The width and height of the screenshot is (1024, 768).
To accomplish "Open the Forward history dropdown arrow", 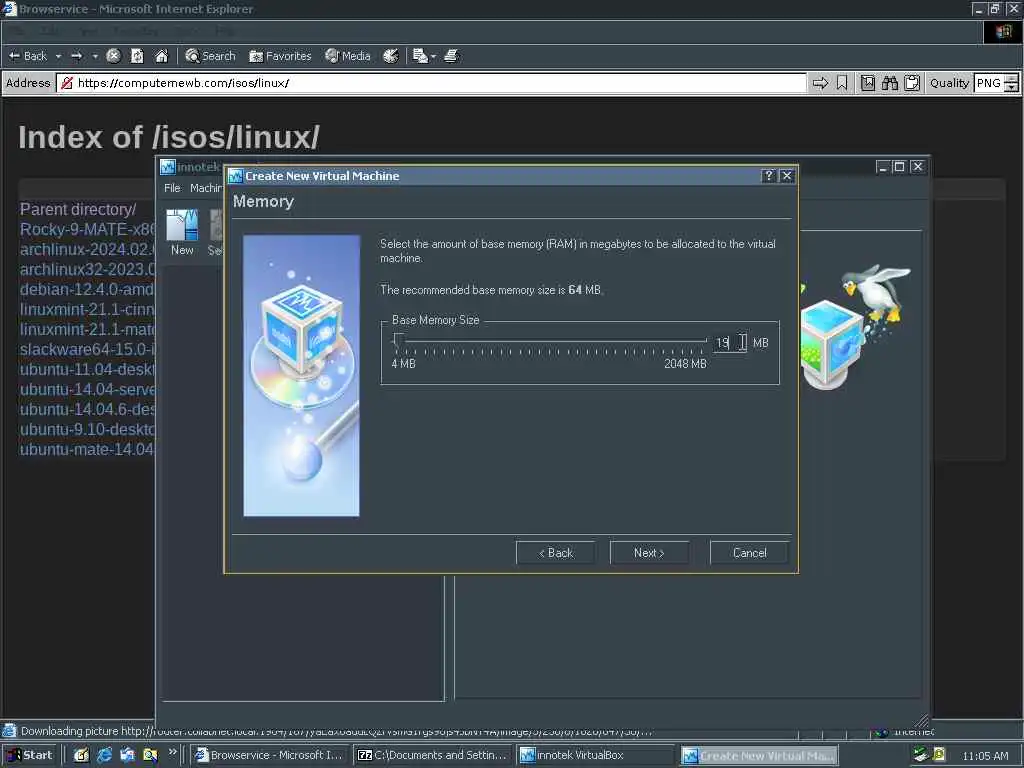I will pos(95,56).
